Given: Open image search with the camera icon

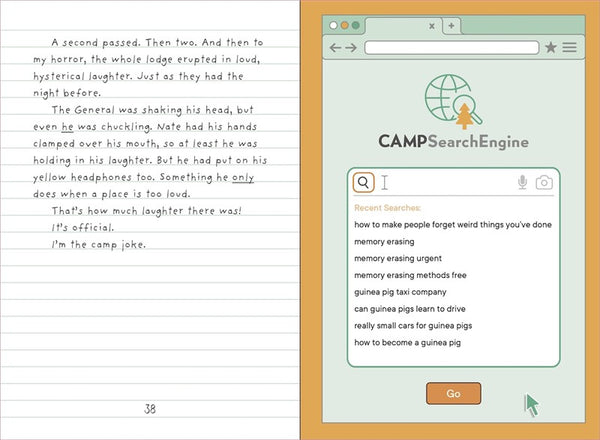Looking at the screenshot, I should [x=544, y=183].
